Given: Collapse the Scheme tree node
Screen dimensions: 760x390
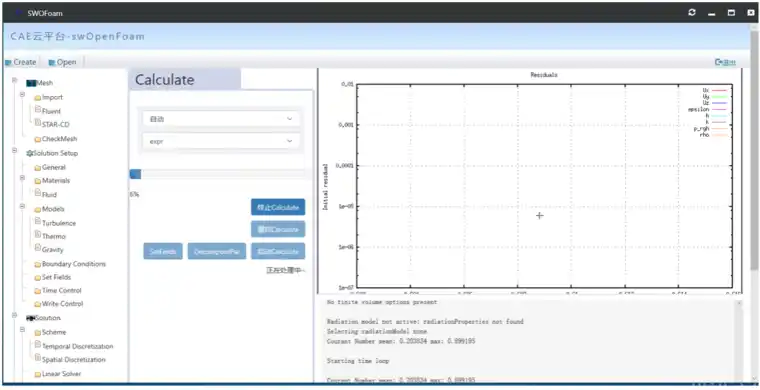Looking at the screenshot, I should point(22,329).
